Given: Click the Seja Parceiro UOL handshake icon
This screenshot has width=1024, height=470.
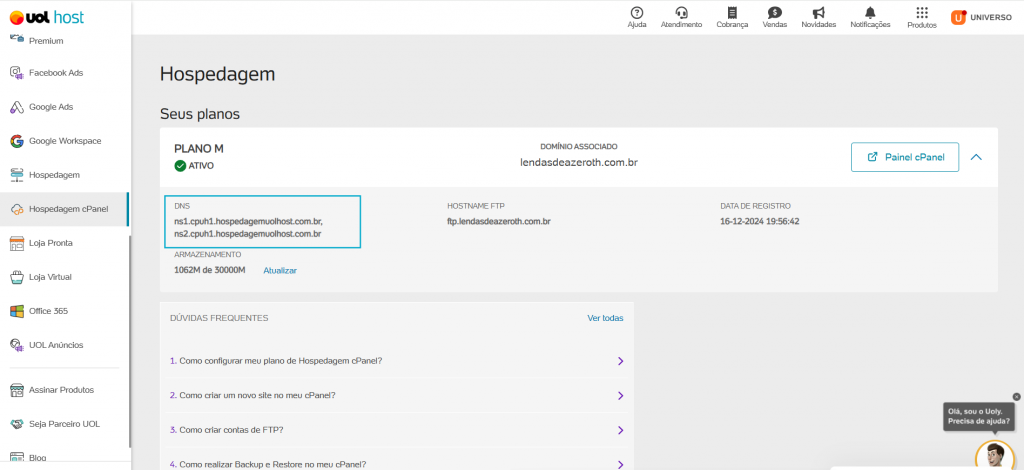Looking at the screenshot, I should [17, 424].
